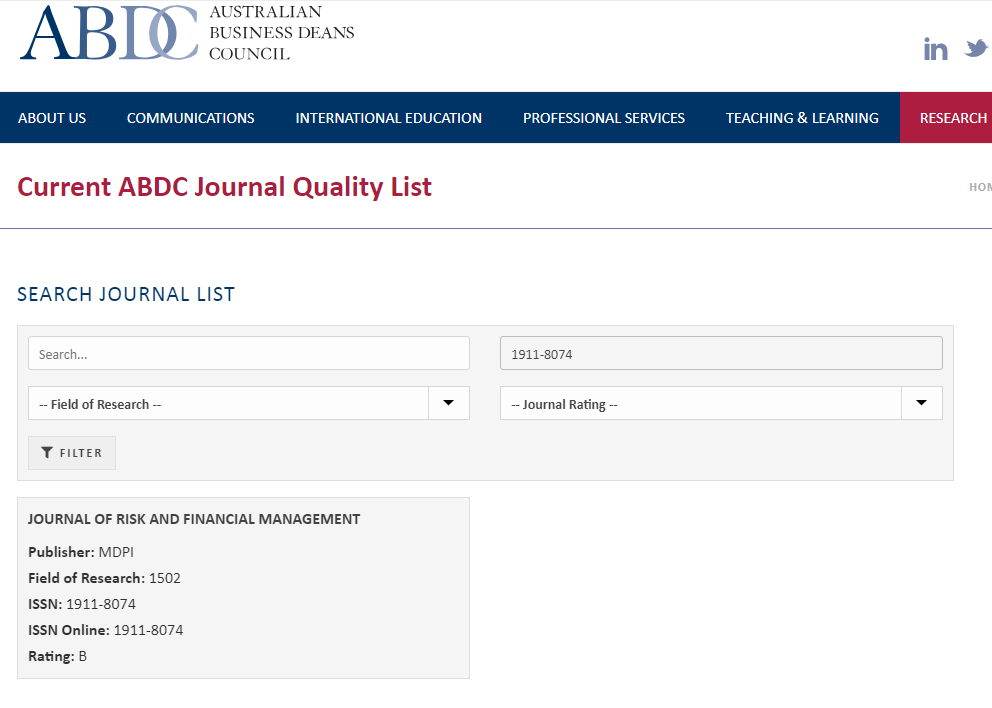Click the Publisher: MDPI line
The width and height of the screenshot is (992, 708).
pos(81,552)
